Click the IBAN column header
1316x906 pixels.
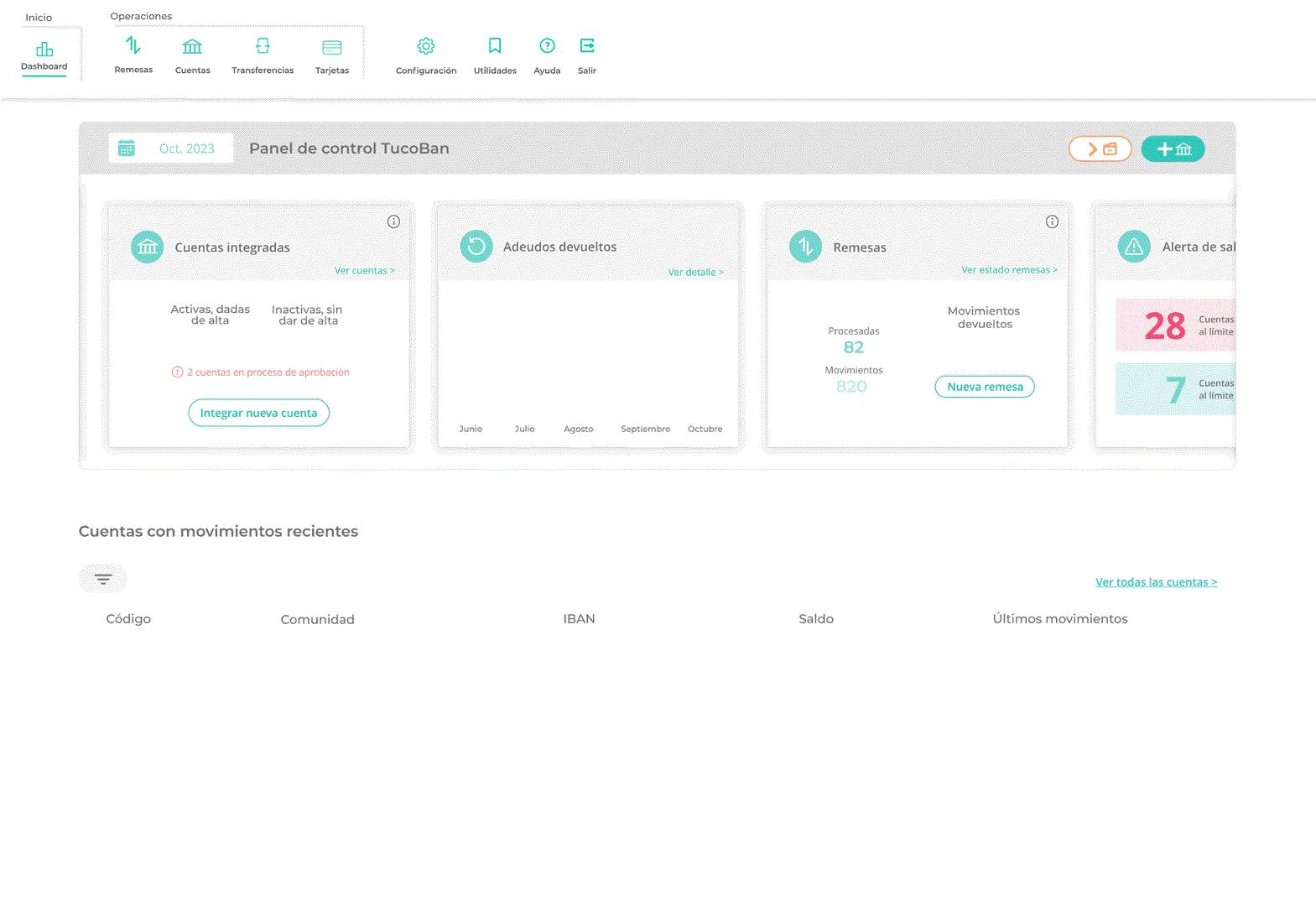tap(579, 618)
